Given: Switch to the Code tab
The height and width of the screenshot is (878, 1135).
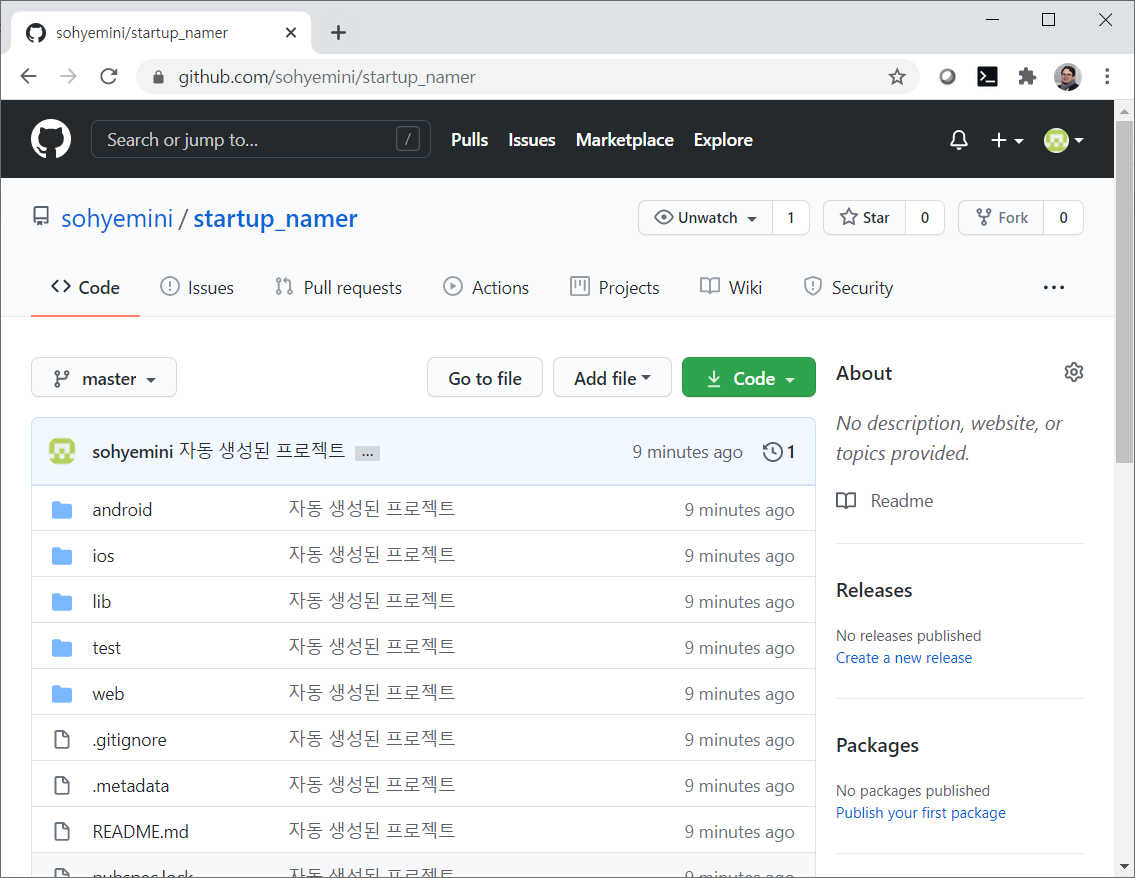Looking at the screenshot, I should pyautogui.click(x=85, y=287).
